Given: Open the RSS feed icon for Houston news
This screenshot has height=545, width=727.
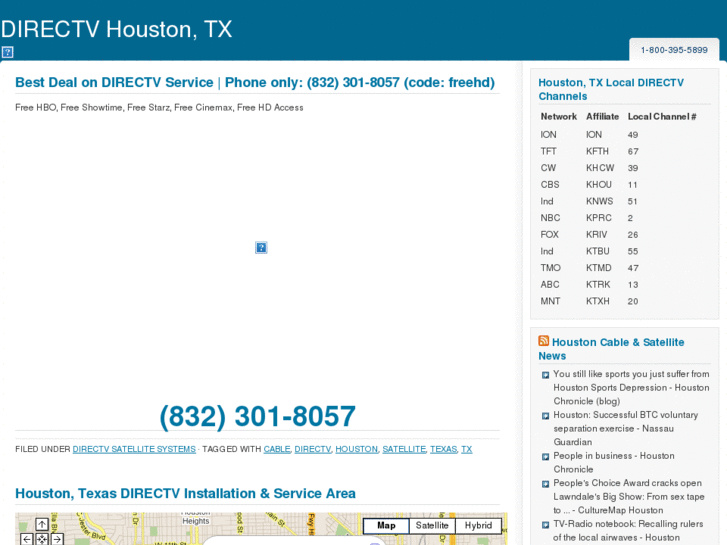Looking at the screenshot, I should pyautogui.click(x=543, y=341).
